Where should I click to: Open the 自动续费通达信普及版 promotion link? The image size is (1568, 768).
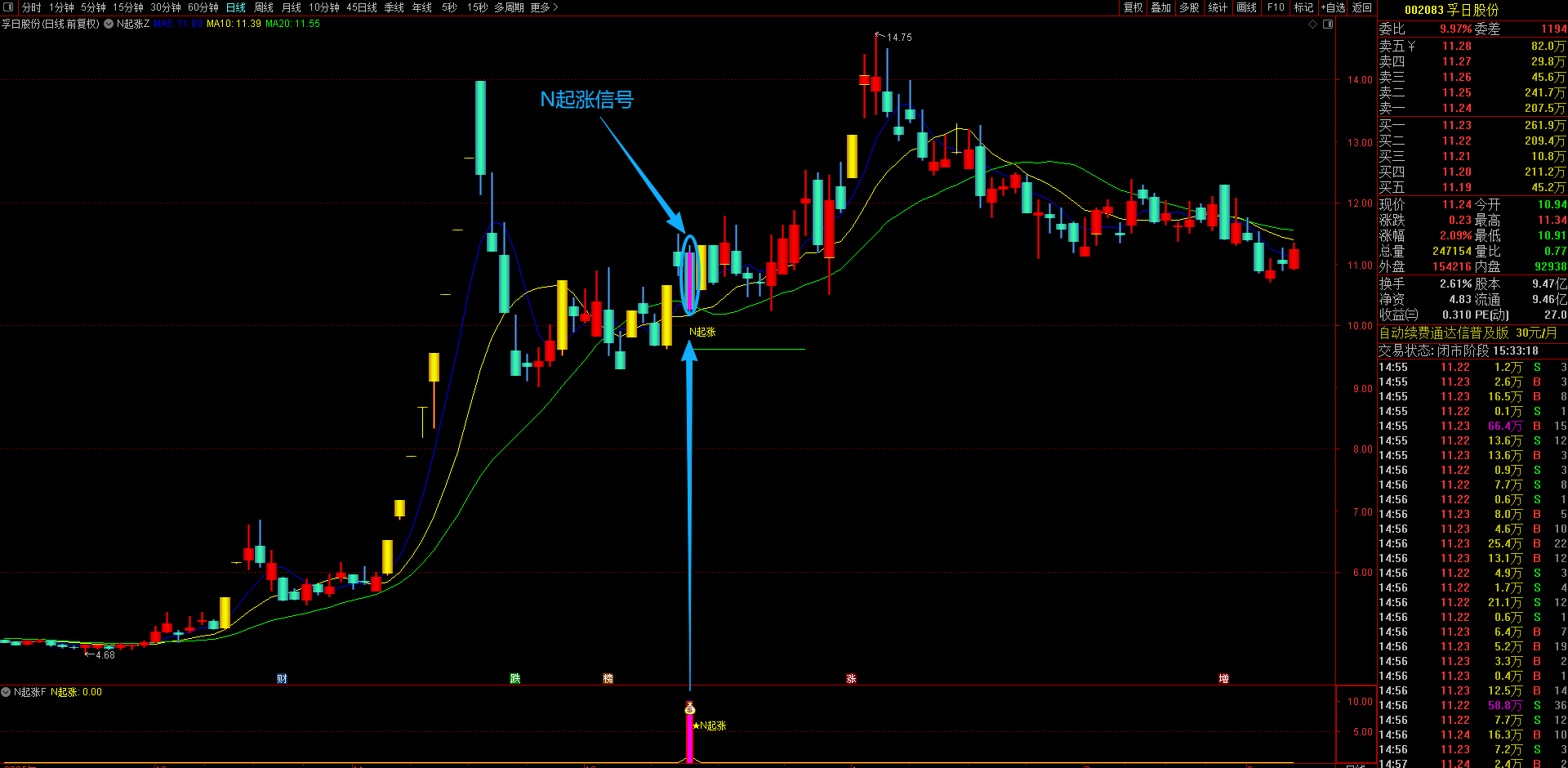(x=1468, y=333)
